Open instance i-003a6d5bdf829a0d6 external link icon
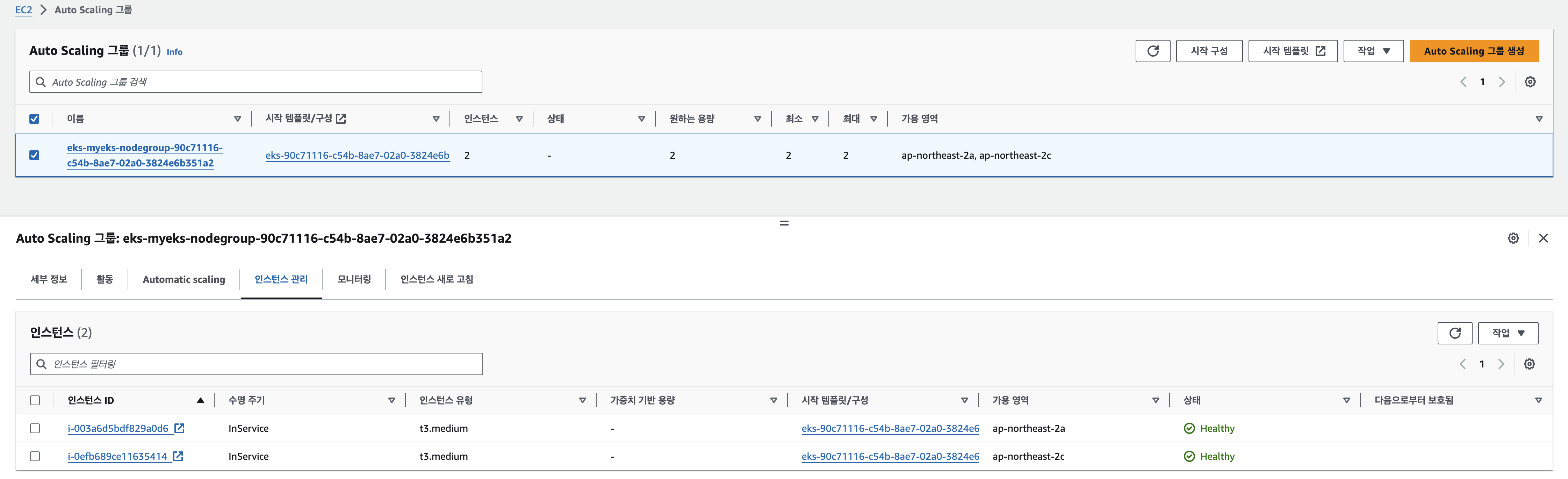This screenshot has height=479, width=1568. click(x=180, y=429)
